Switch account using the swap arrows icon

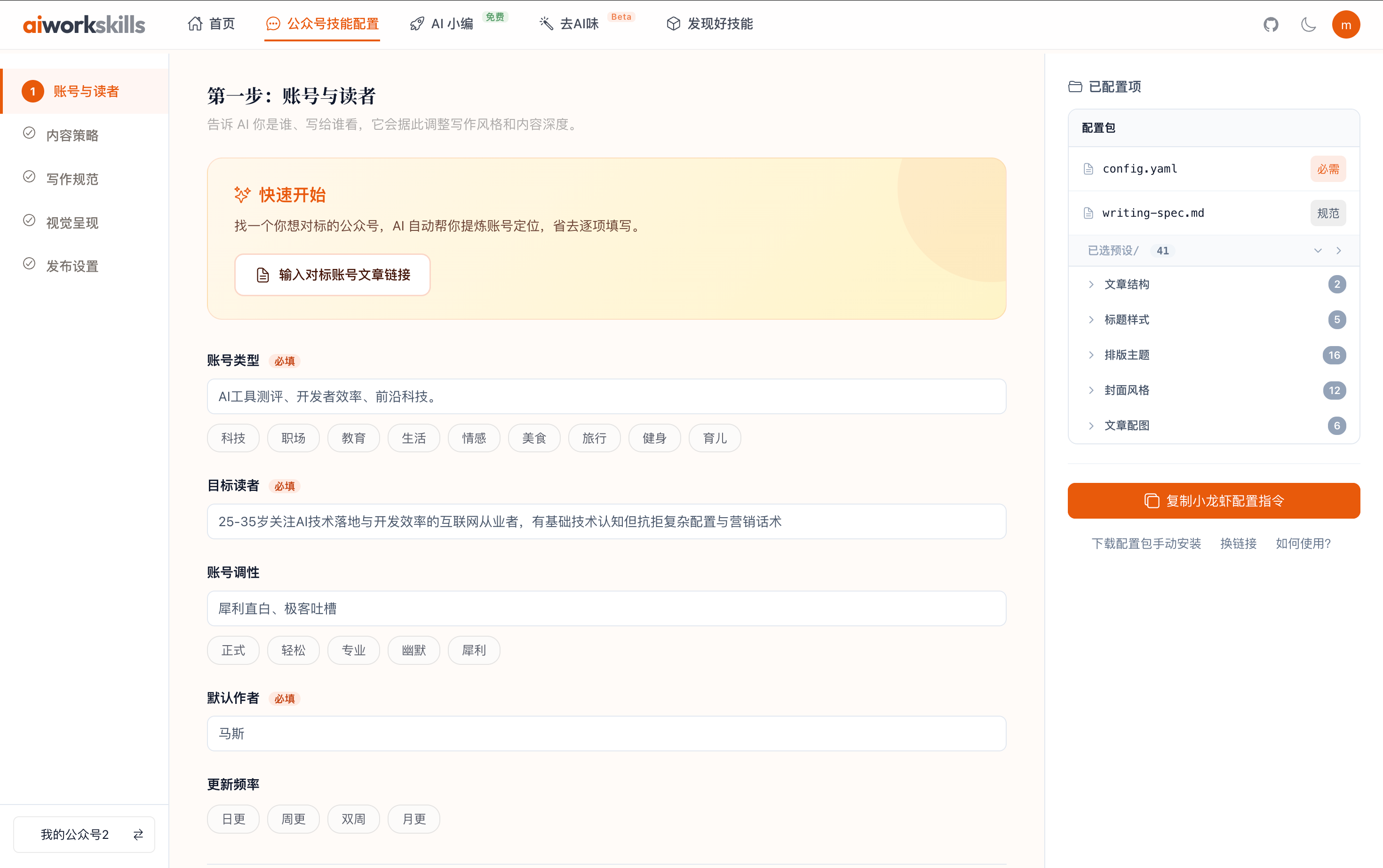138,834
